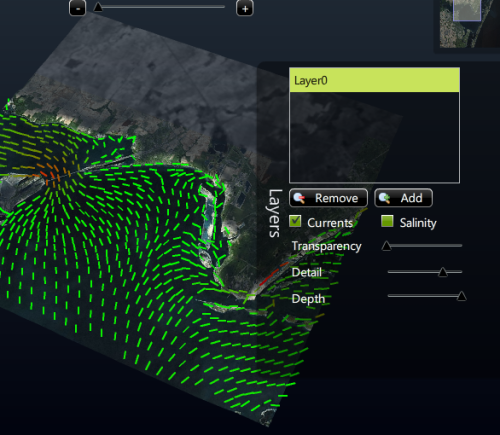Click the Detail slider handle
Screen dimensions: 500x435
tap(443, 272)
